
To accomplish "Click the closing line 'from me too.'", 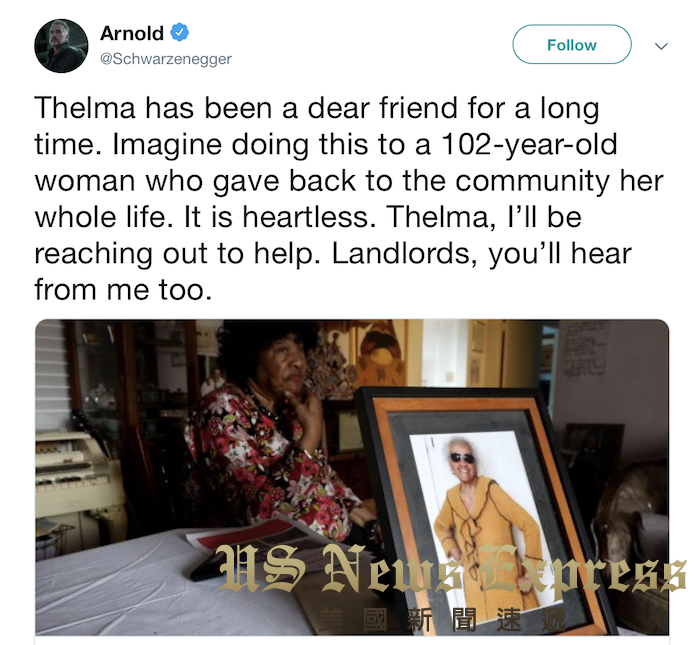I will click(123, 290).
